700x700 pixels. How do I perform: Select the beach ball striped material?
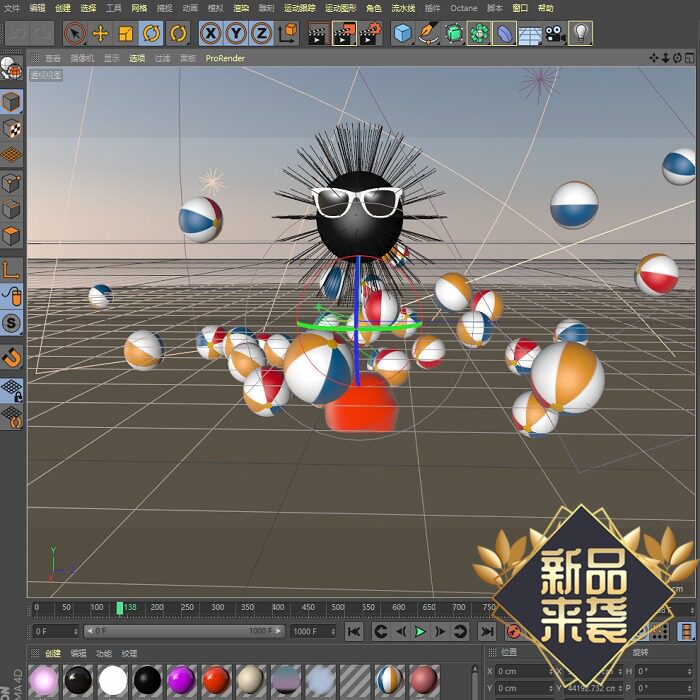(389, 681)
